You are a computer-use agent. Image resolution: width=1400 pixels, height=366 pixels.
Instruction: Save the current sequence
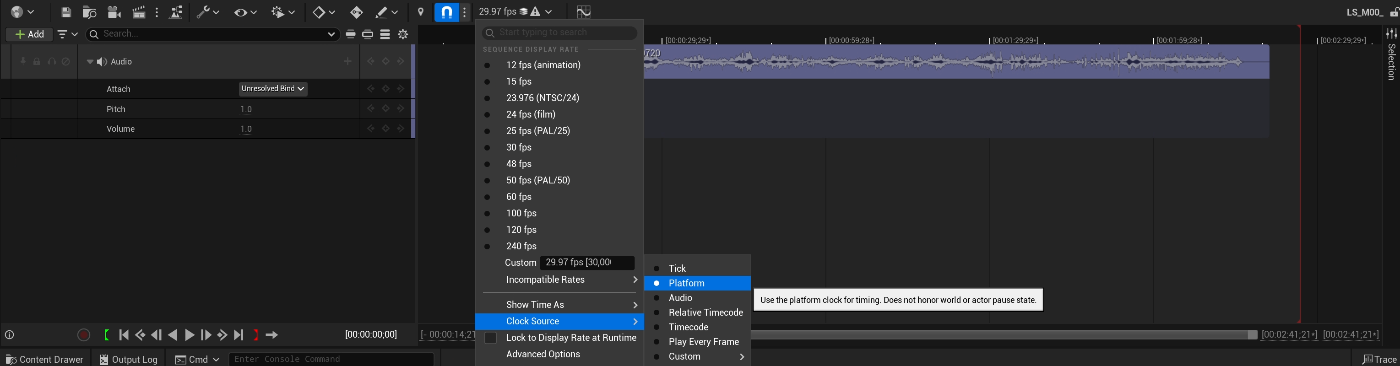(66, 12)
